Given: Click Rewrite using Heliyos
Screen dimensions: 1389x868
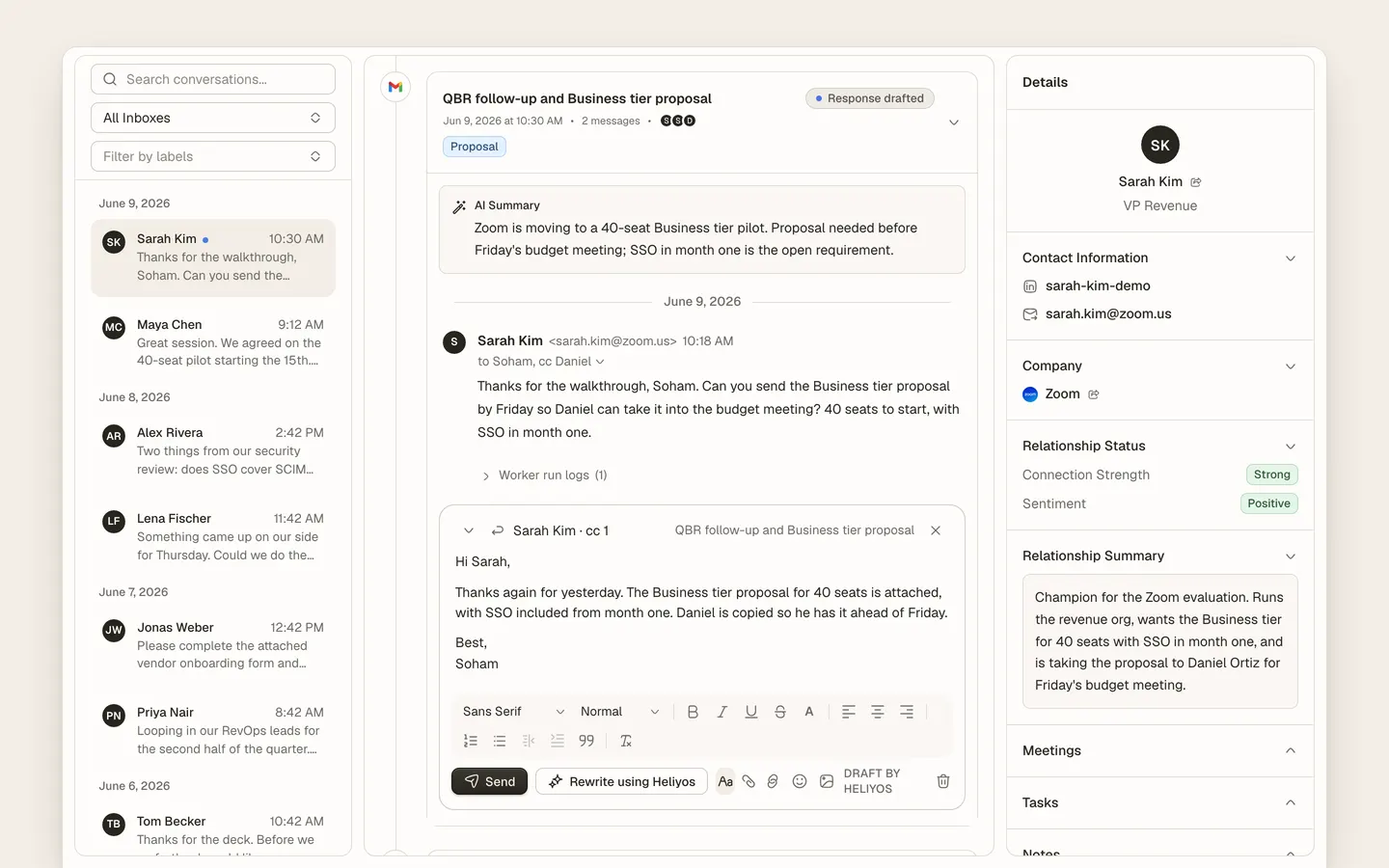Looking at the screenshot, I should pyautogui.click(x=621, y=781).
